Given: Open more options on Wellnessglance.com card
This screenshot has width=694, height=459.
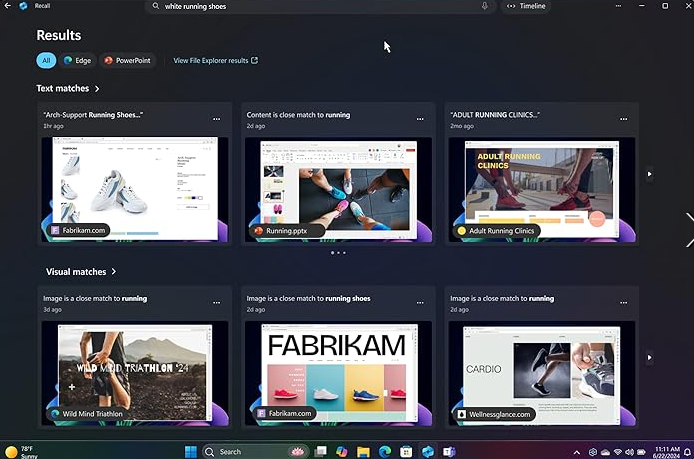Looking at the screenshot, I should tap(623, 303).
